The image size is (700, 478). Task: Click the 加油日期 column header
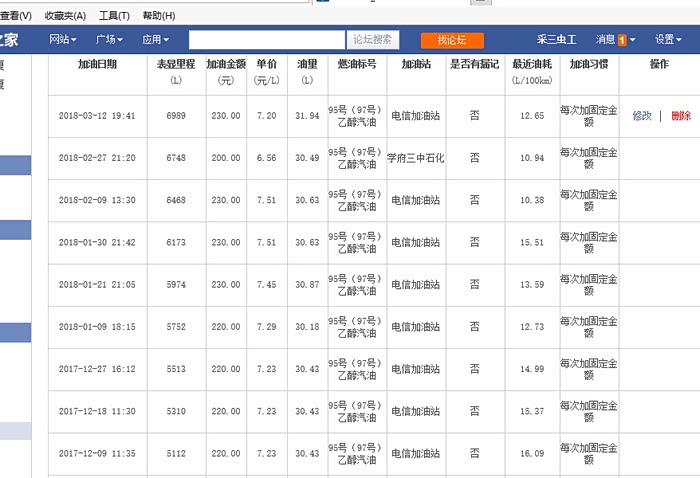97,64
